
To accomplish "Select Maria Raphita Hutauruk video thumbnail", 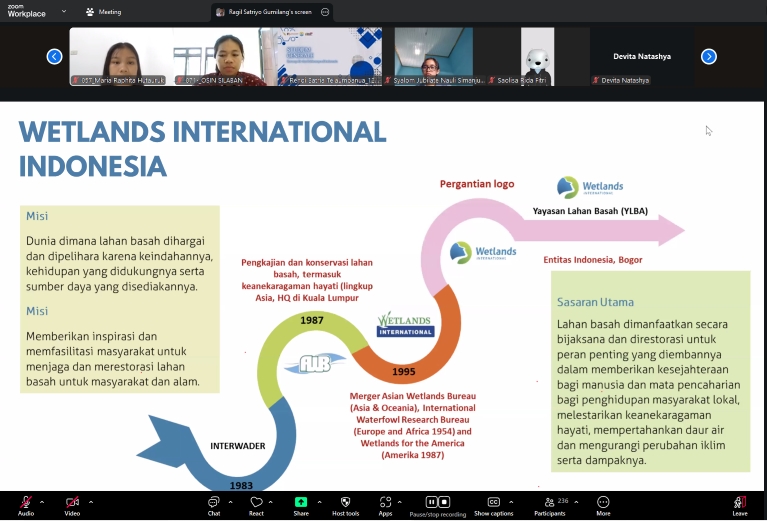I will click(x=121, y=57).
